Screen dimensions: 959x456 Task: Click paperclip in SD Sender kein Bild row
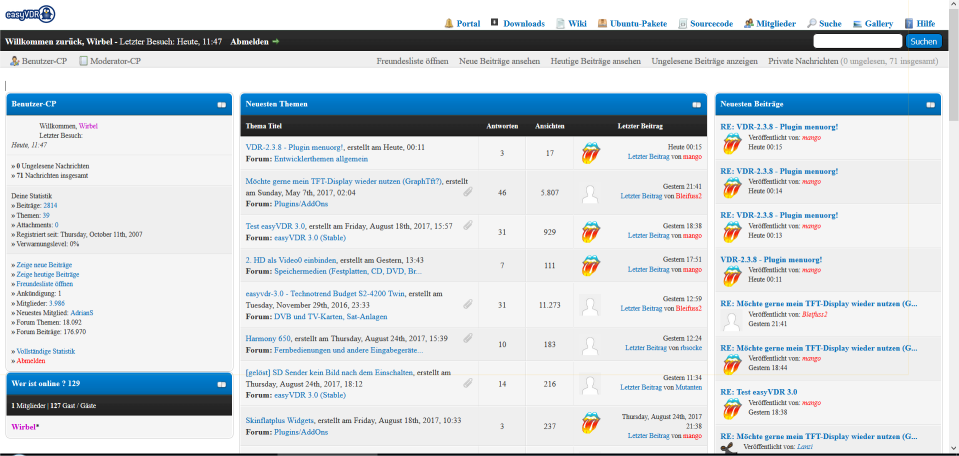468,383
